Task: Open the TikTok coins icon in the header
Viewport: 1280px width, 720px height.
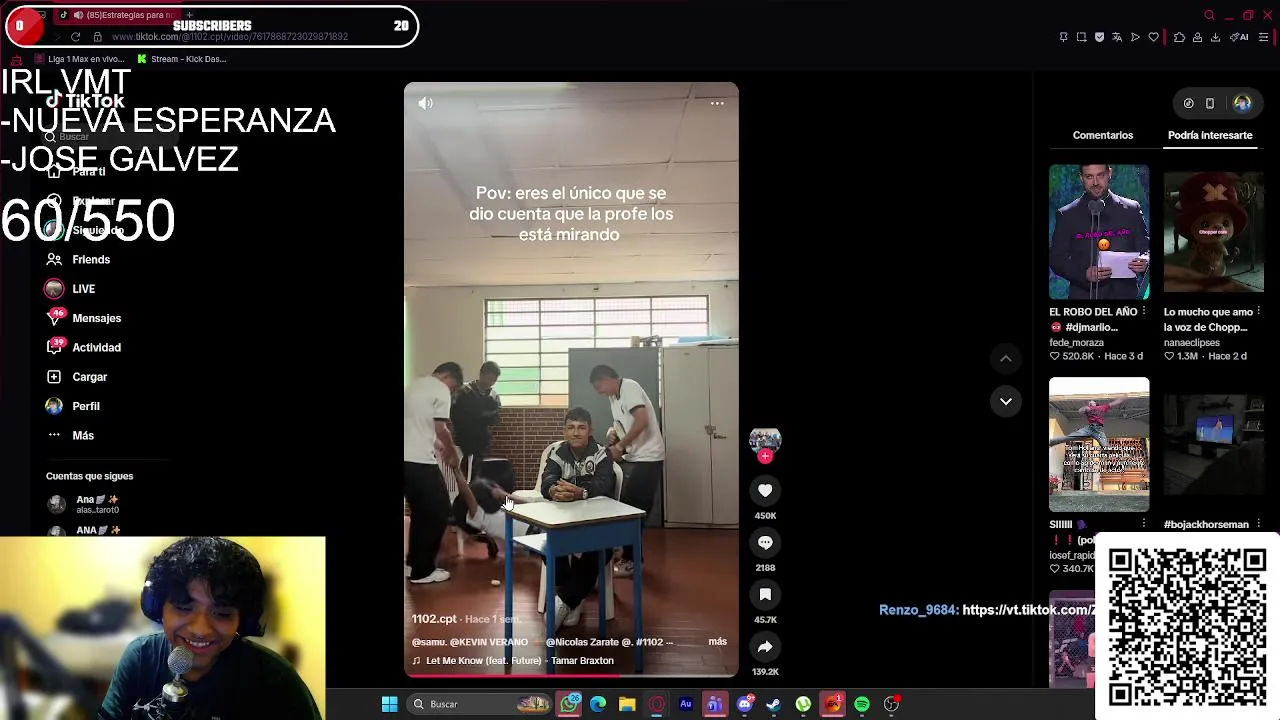Action: [x=1189, y=103]
